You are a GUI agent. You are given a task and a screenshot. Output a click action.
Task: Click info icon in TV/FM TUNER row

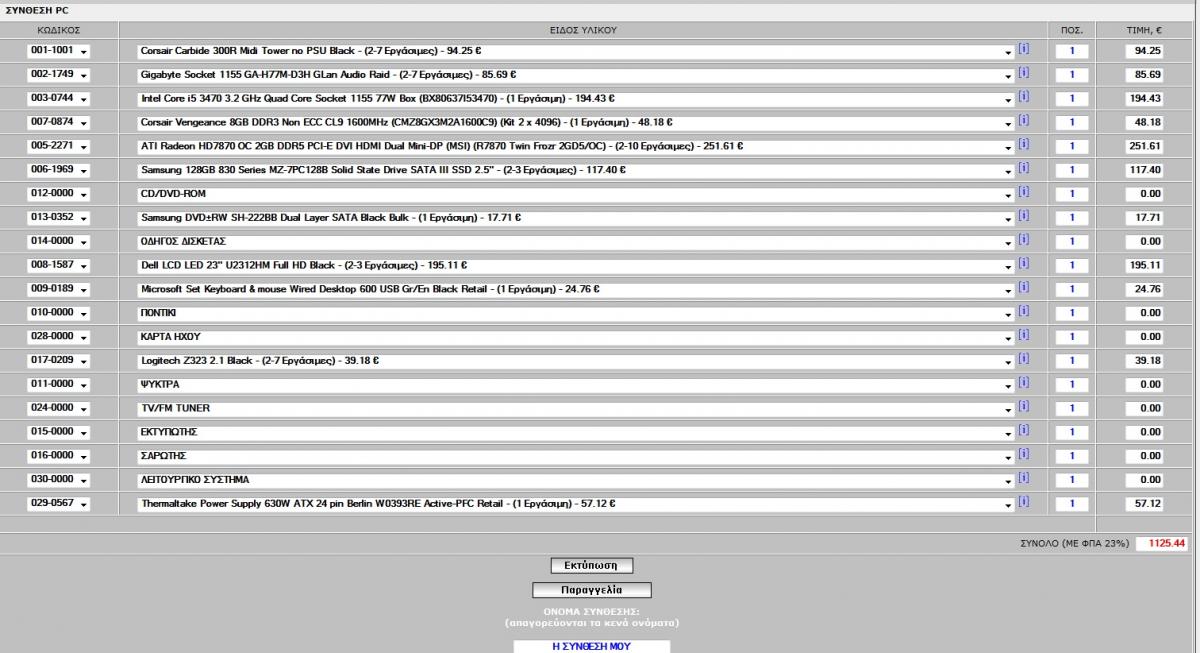(1023, 407)
